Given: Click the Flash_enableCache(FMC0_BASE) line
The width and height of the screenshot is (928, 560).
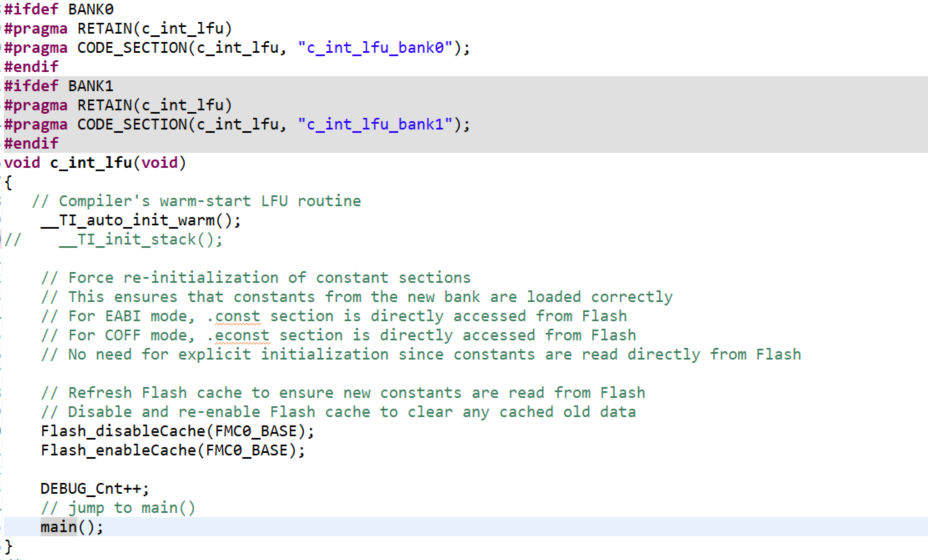Looking at the screenshot, I should [173, 450].
